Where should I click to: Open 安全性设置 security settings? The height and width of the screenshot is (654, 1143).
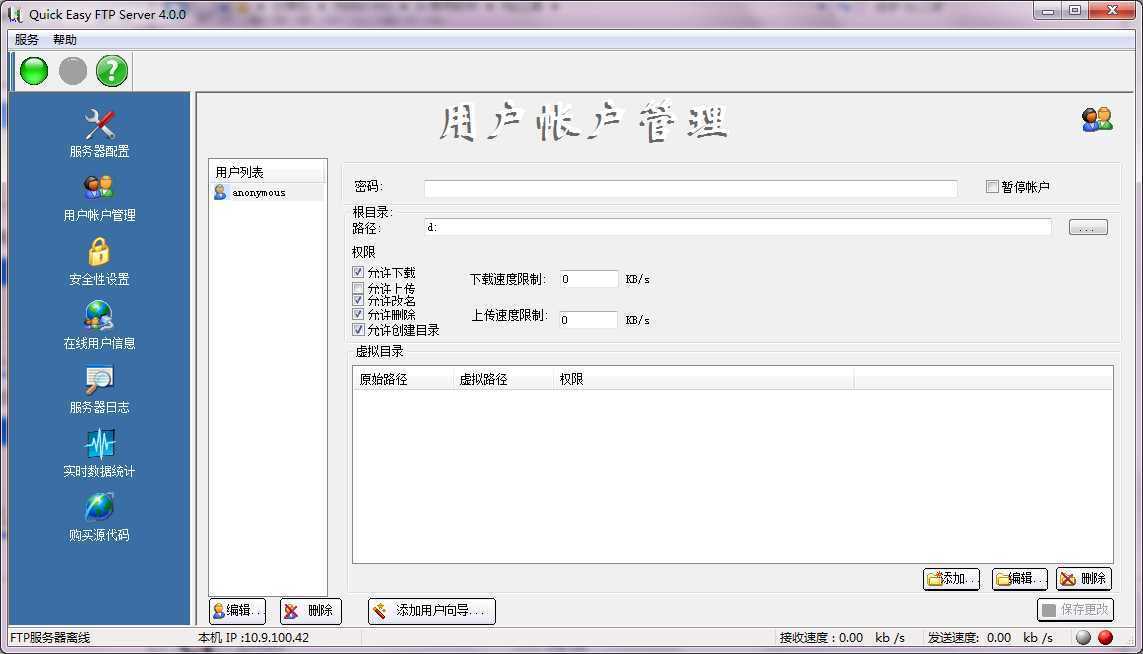coord(99,262)
